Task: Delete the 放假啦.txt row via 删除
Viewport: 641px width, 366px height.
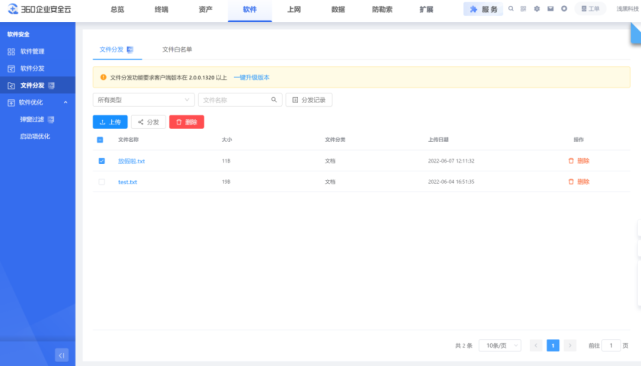Action: click(x=579, y=161)
